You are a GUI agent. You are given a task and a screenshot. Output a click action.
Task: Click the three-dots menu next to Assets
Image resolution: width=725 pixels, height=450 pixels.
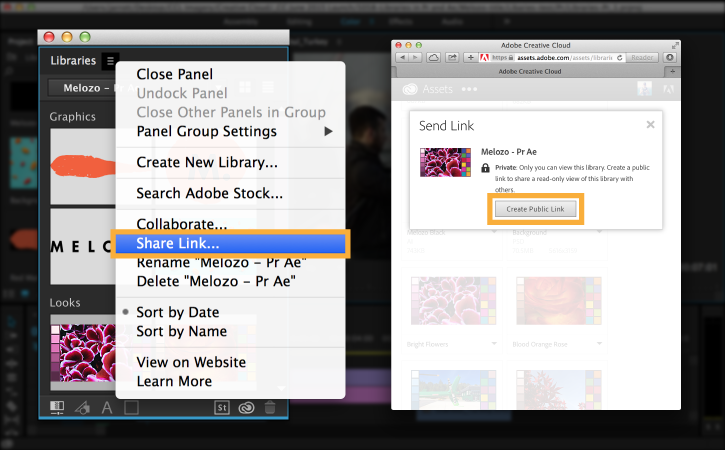pyautogui.click(x=469, y=89)
